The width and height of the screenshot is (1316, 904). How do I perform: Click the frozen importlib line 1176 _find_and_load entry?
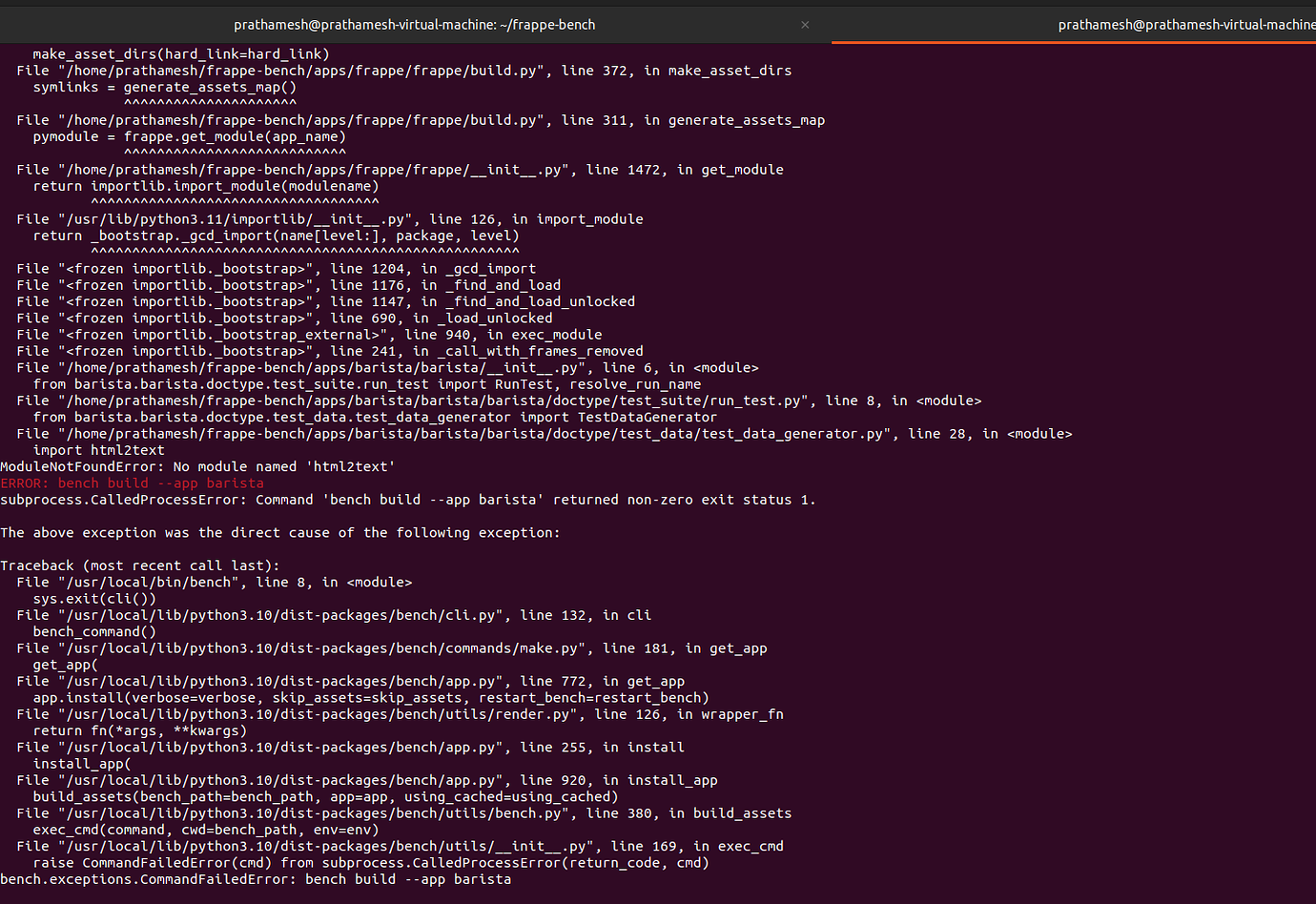(x=289, y=285)
